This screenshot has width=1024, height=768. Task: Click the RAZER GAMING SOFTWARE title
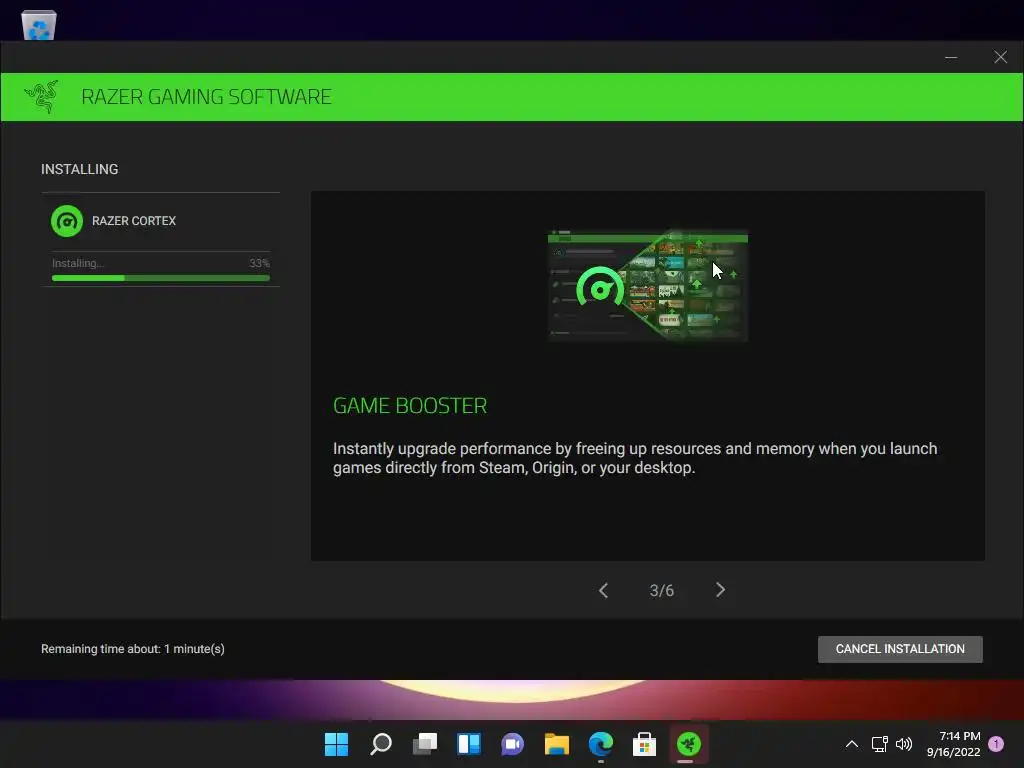click(x=206, y=97)
